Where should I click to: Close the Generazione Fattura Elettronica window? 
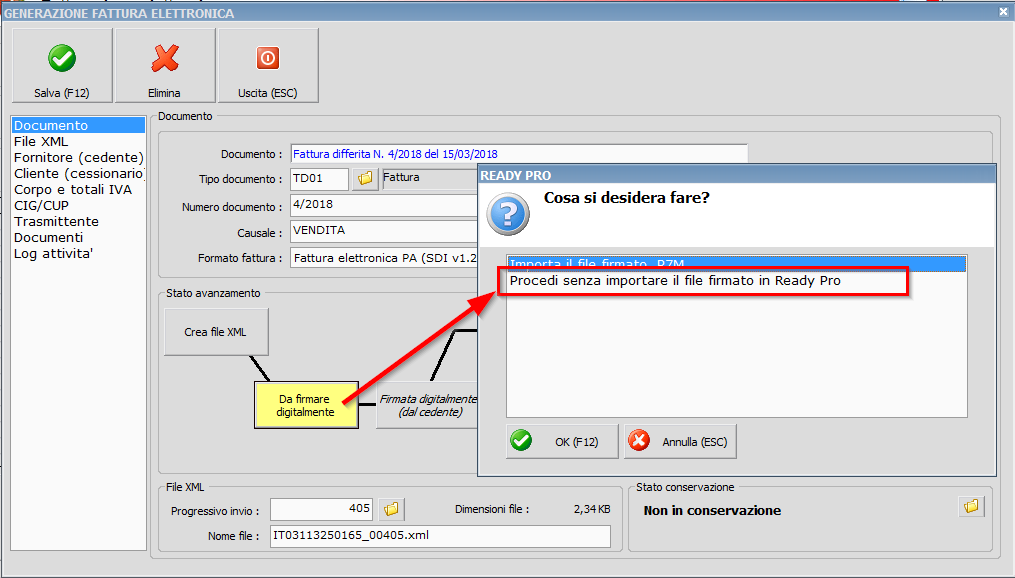point(1003,12)
